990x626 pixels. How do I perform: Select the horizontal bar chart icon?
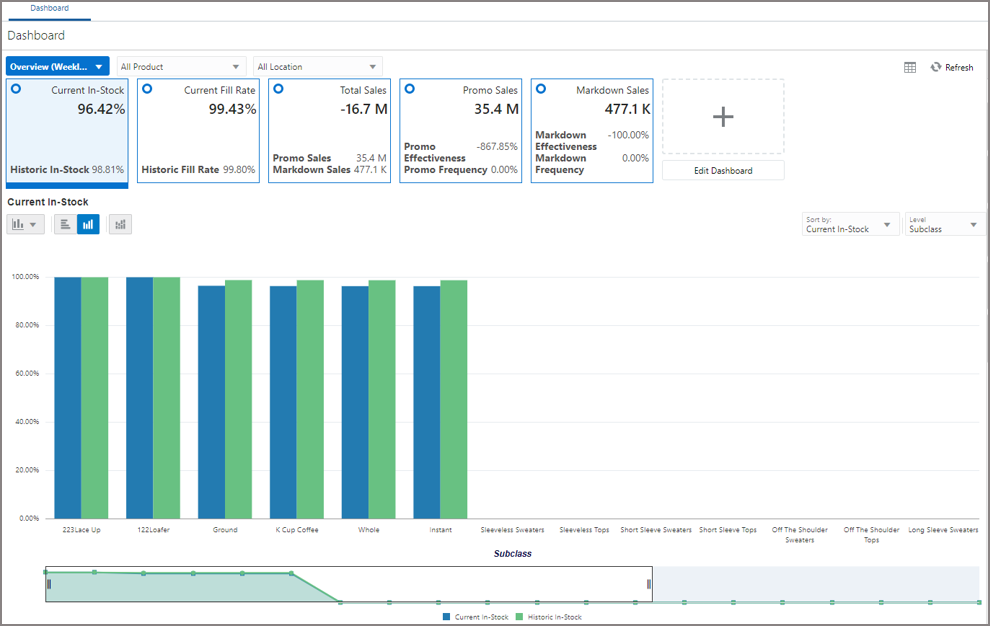pyautogui.click(x=64, y=224)
